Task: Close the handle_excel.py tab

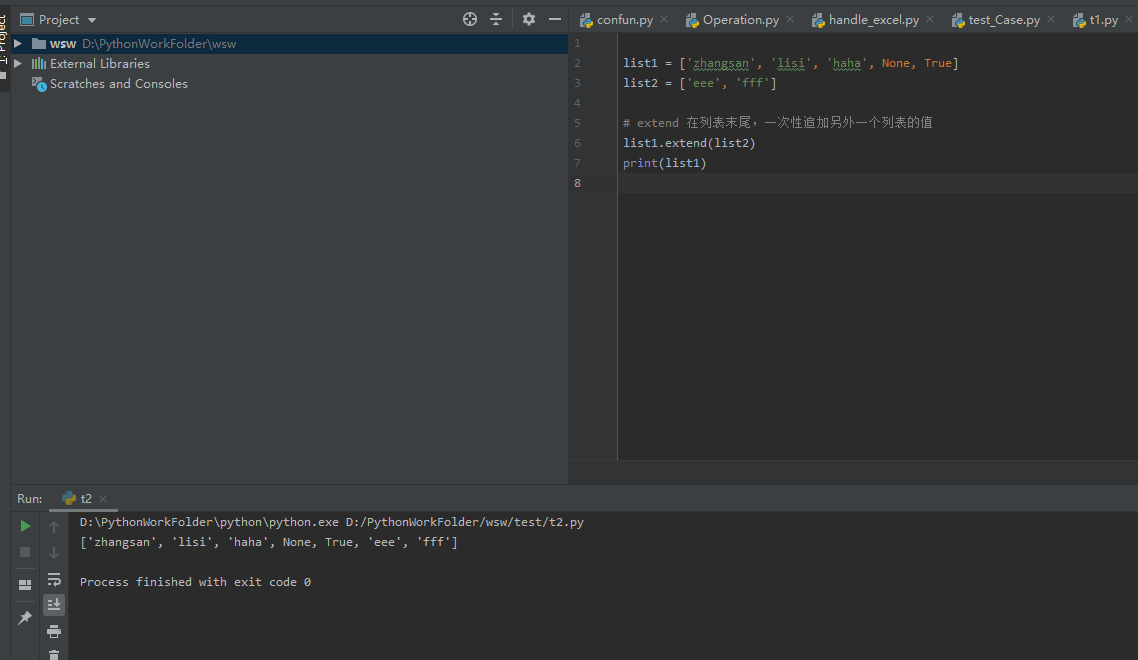Action: tap(930, 20)
